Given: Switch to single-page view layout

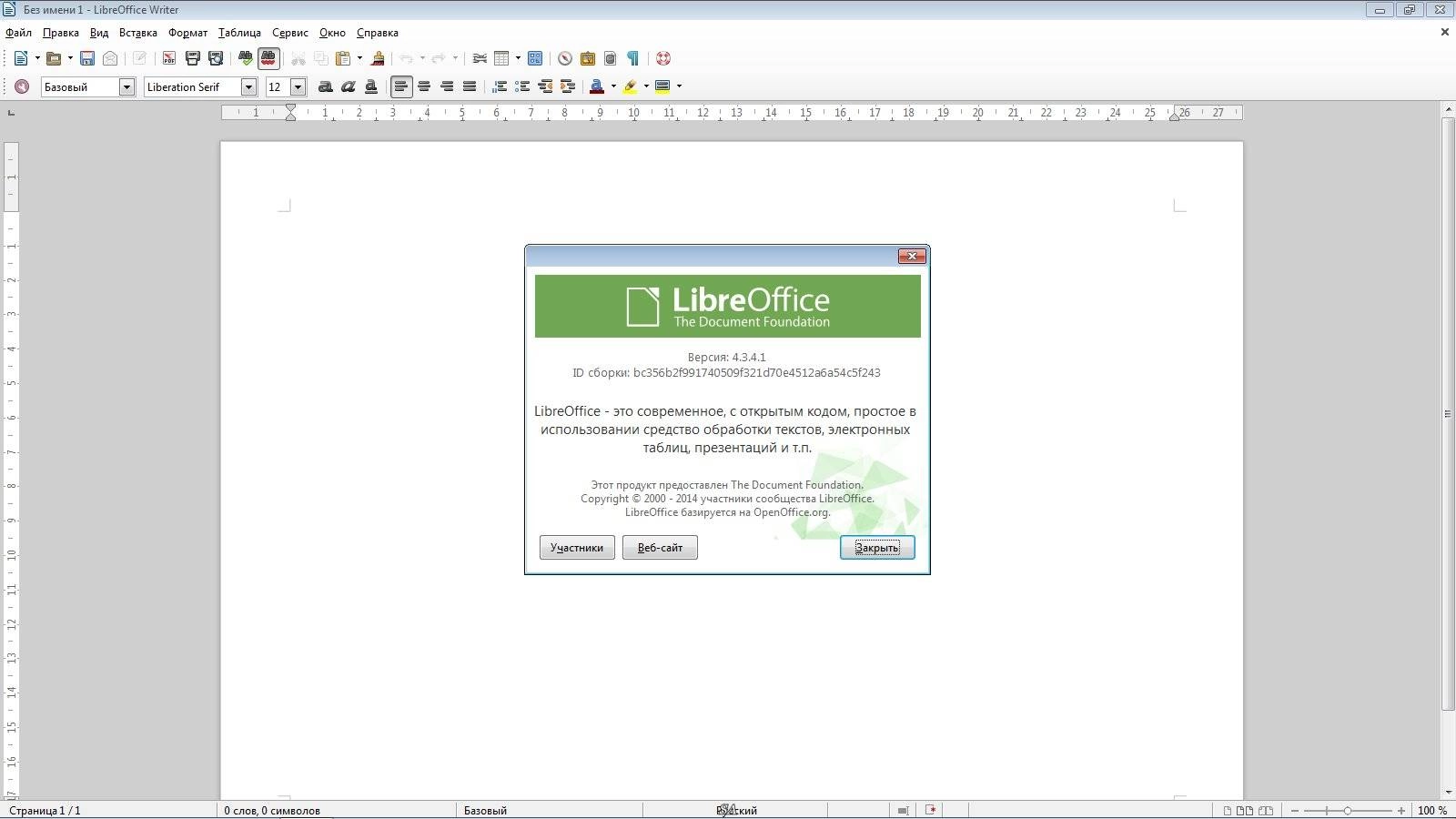Looking at the screenshot, I should pos(1228,810).
